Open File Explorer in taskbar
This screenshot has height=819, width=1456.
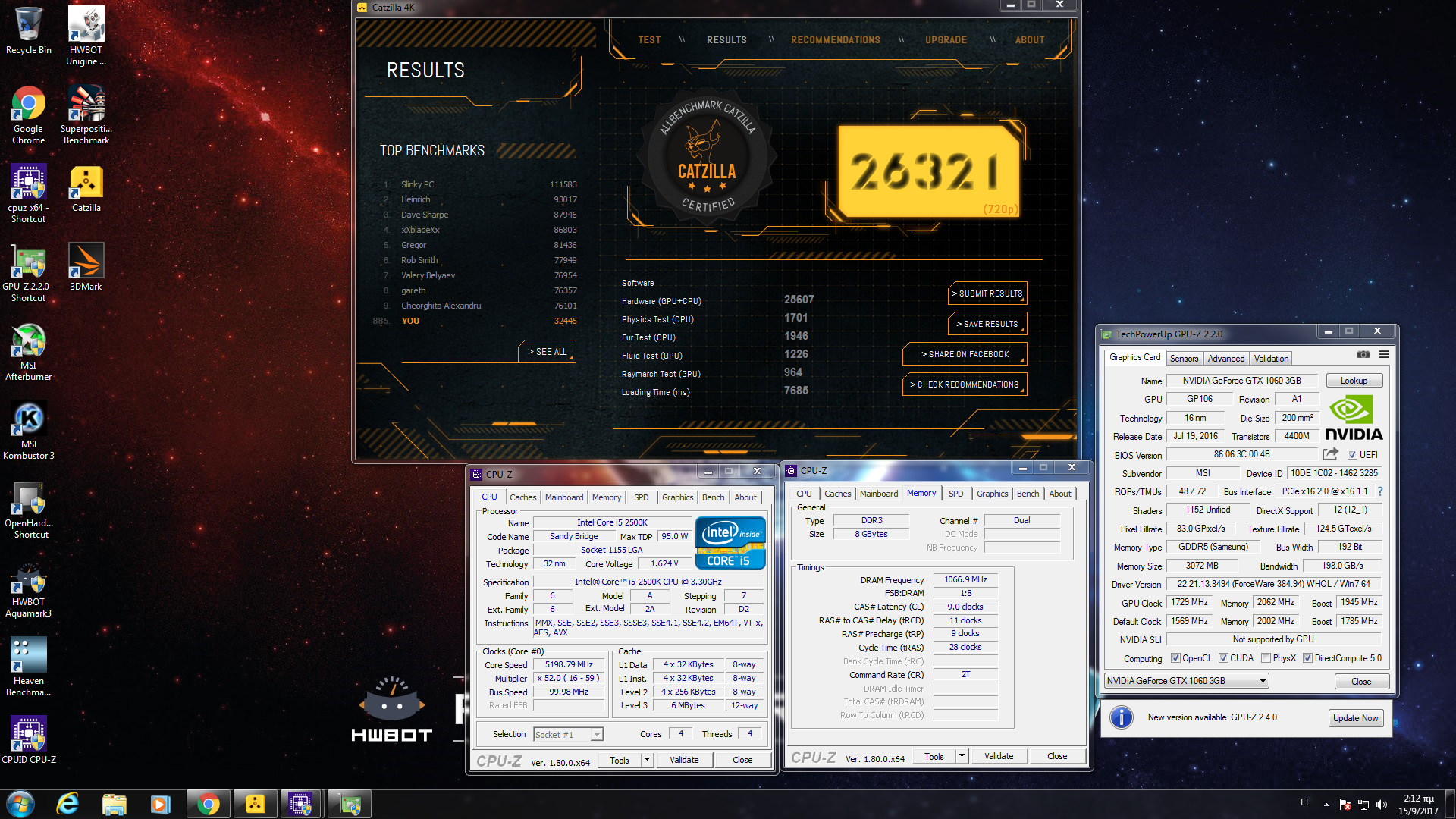coord(114,804)
